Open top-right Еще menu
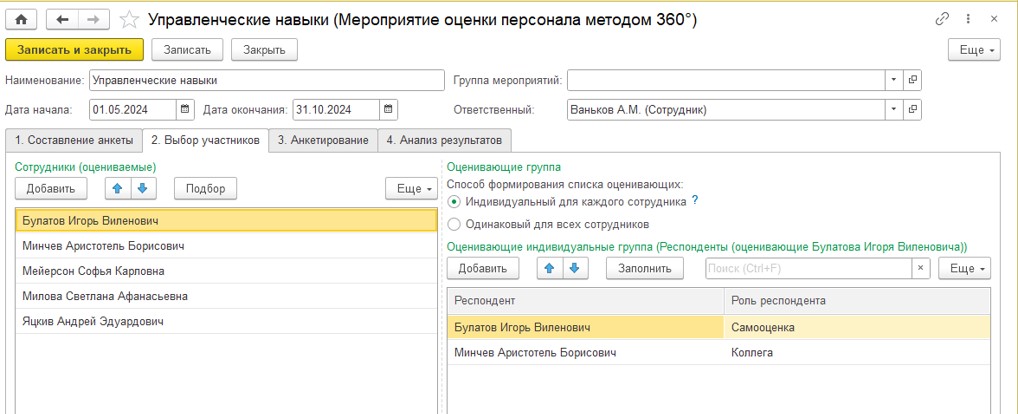Viewport: 1018px width, 414px height. (x=975, y=50)
